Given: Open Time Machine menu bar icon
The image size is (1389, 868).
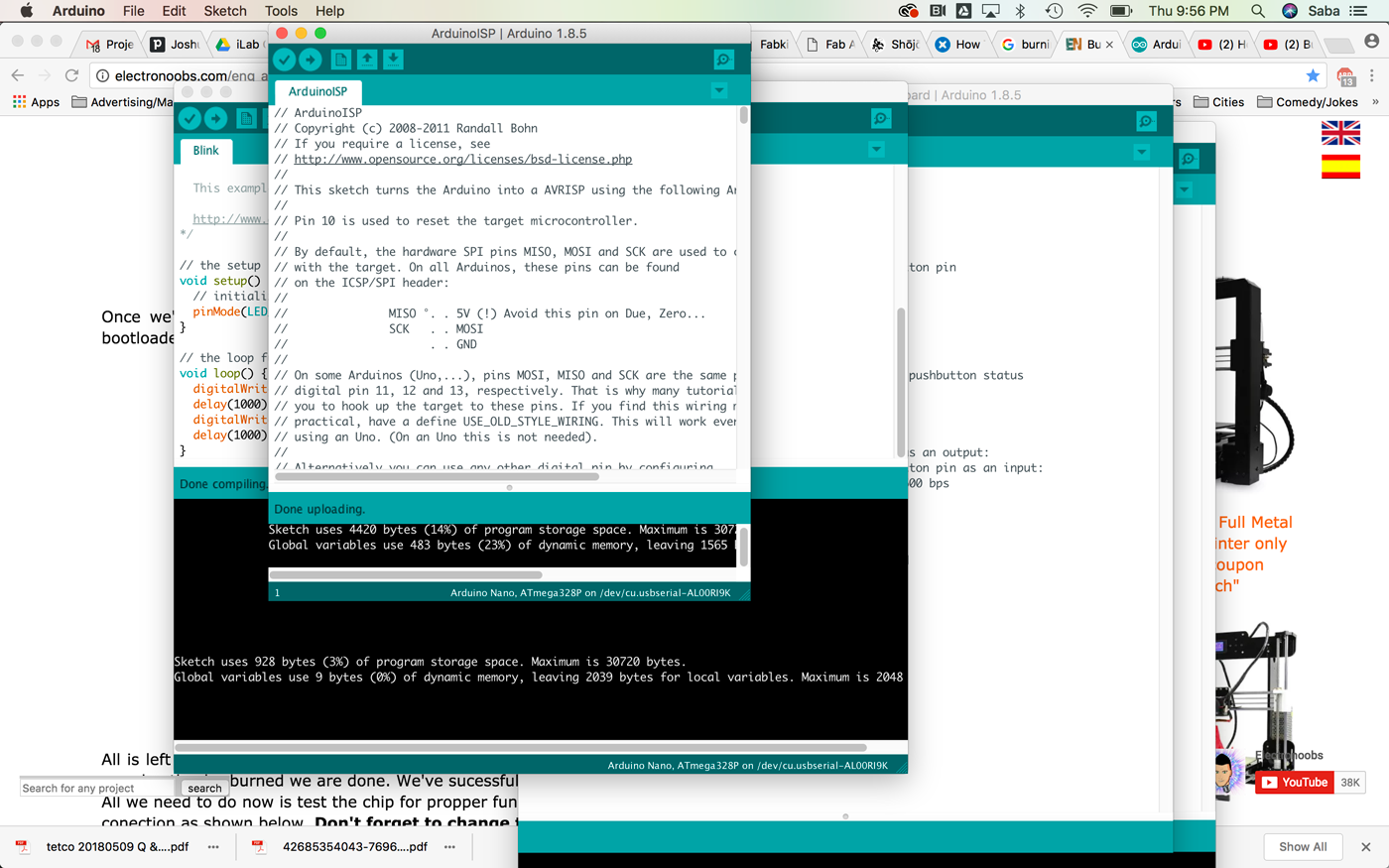Looking at the screenshot, I should coord(1054,11).
